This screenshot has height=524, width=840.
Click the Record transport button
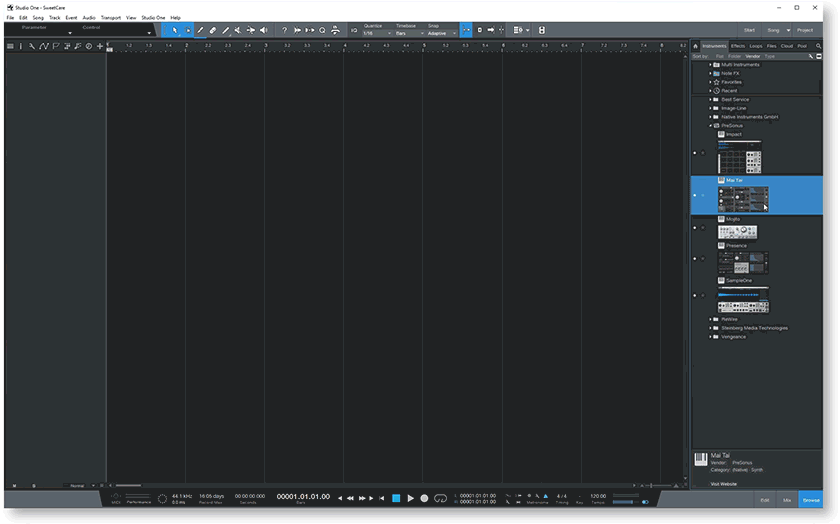pyautogui.click(x=424, y=498)
